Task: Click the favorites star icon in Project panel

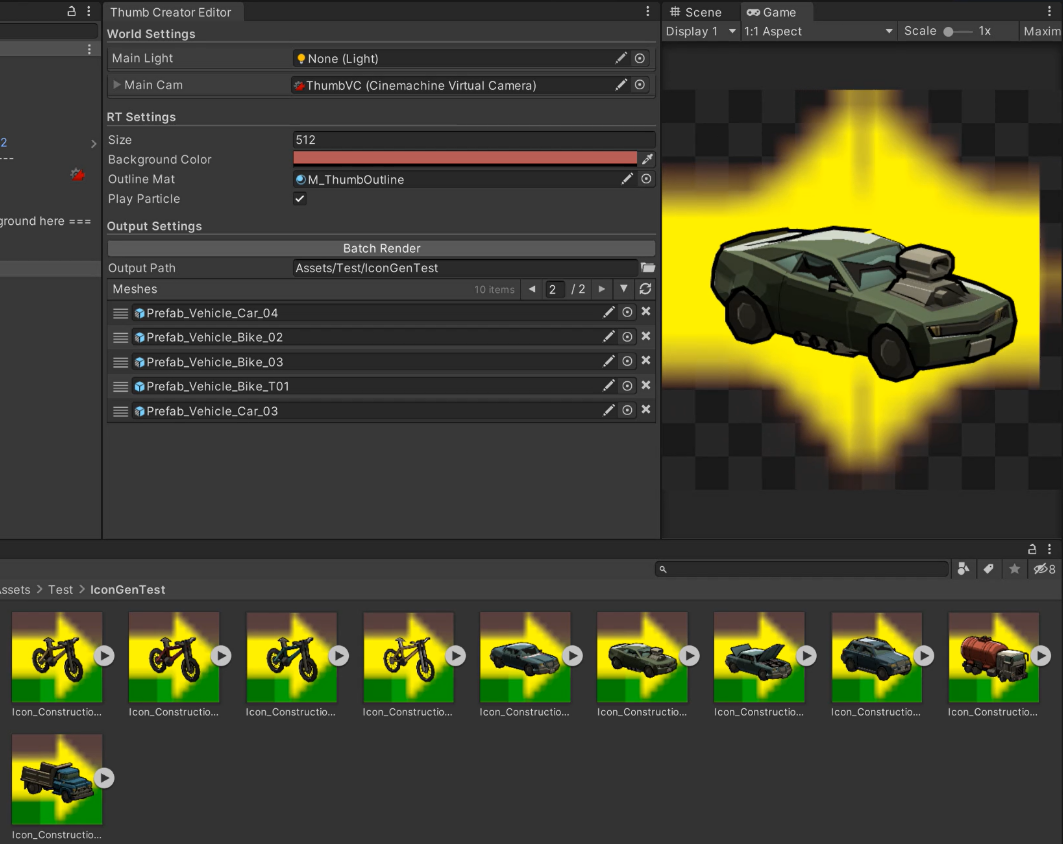Action: [1014, 569]
